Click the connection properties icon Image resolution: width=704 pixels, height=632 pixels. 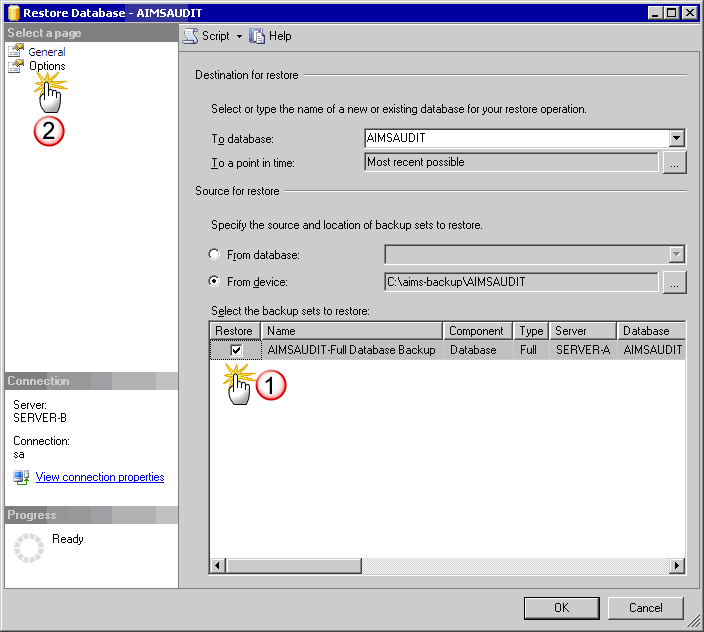[x=21, y=477]
